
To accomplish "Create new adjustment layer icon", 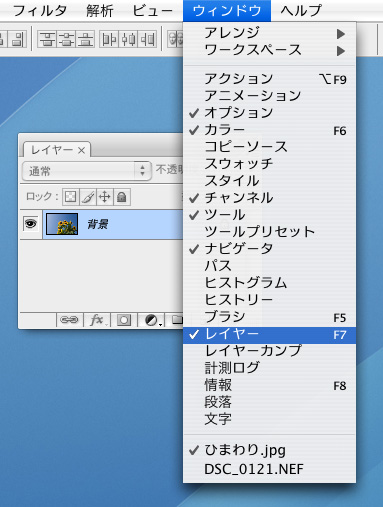I will click(152, 320).
